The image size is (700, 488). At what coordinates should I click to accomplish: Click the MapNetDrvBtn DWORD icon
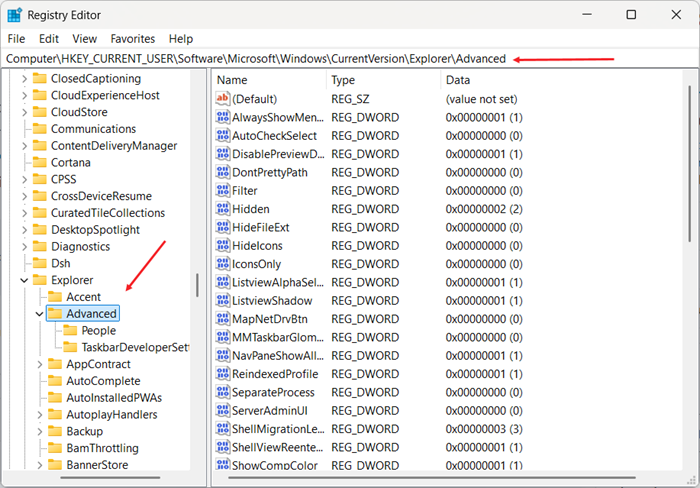click(222, 318)
